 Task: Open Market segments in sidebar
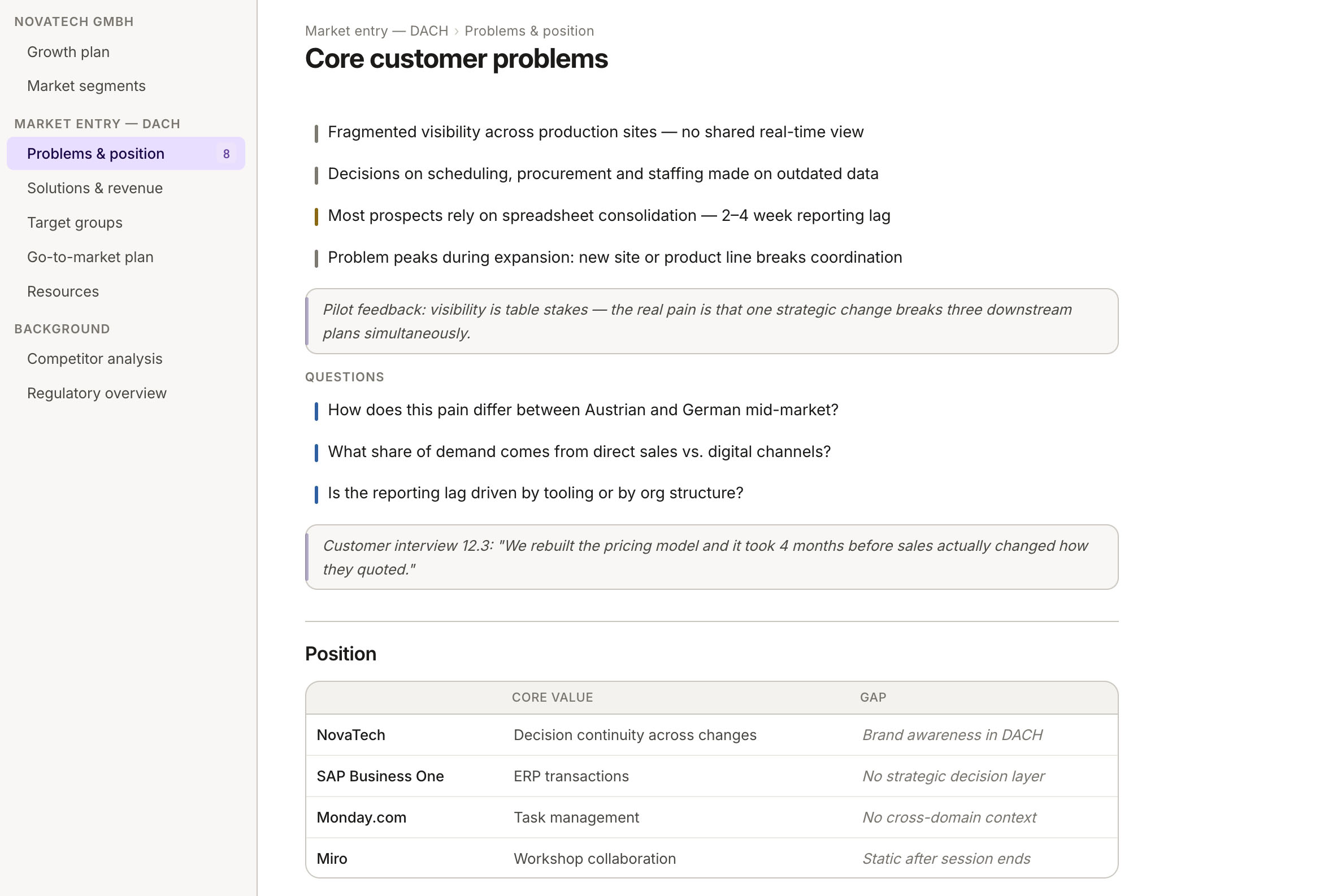coord(86,86)
